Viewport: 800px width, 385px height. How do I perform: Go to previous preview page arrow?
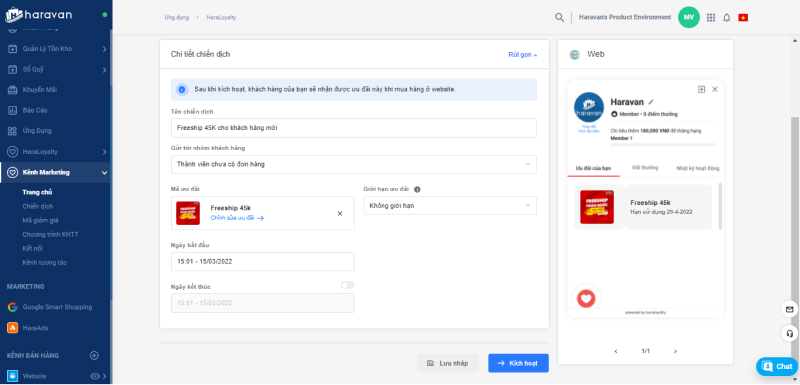click(x=616, y=351)
